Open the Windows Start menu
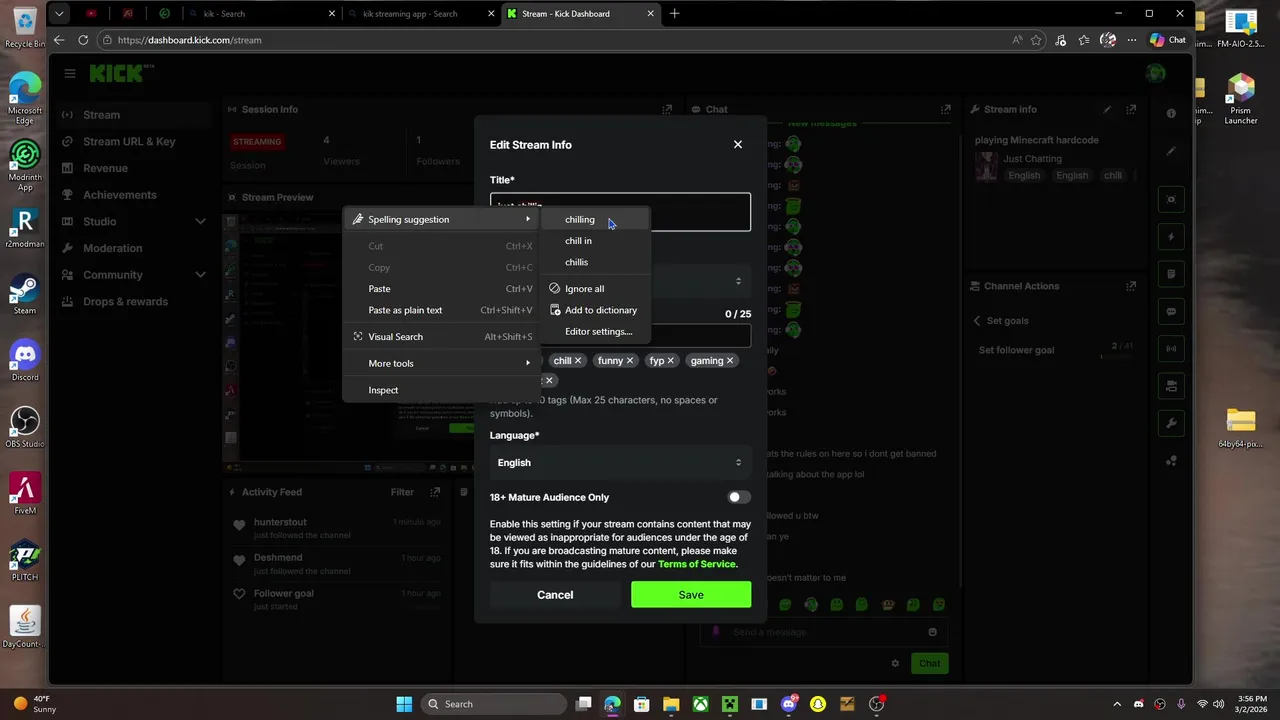1280x720 pixels. tap(404, 704)
